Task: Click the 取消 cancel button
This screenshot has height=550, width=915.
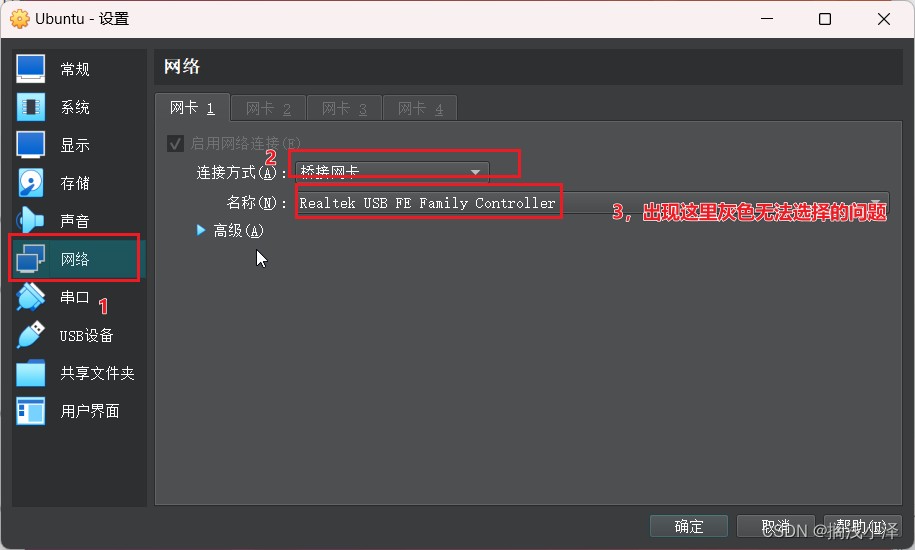Action: [x=776, y=526]
